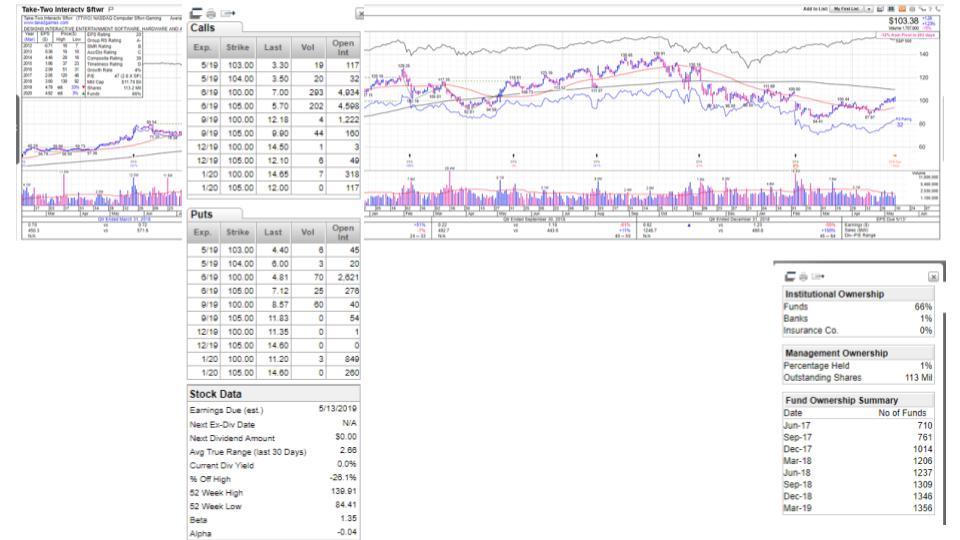The width and height of the screenshot is (960, 540).
Task: Click the 52 Week High value 139.91
Action: (344, 491)
